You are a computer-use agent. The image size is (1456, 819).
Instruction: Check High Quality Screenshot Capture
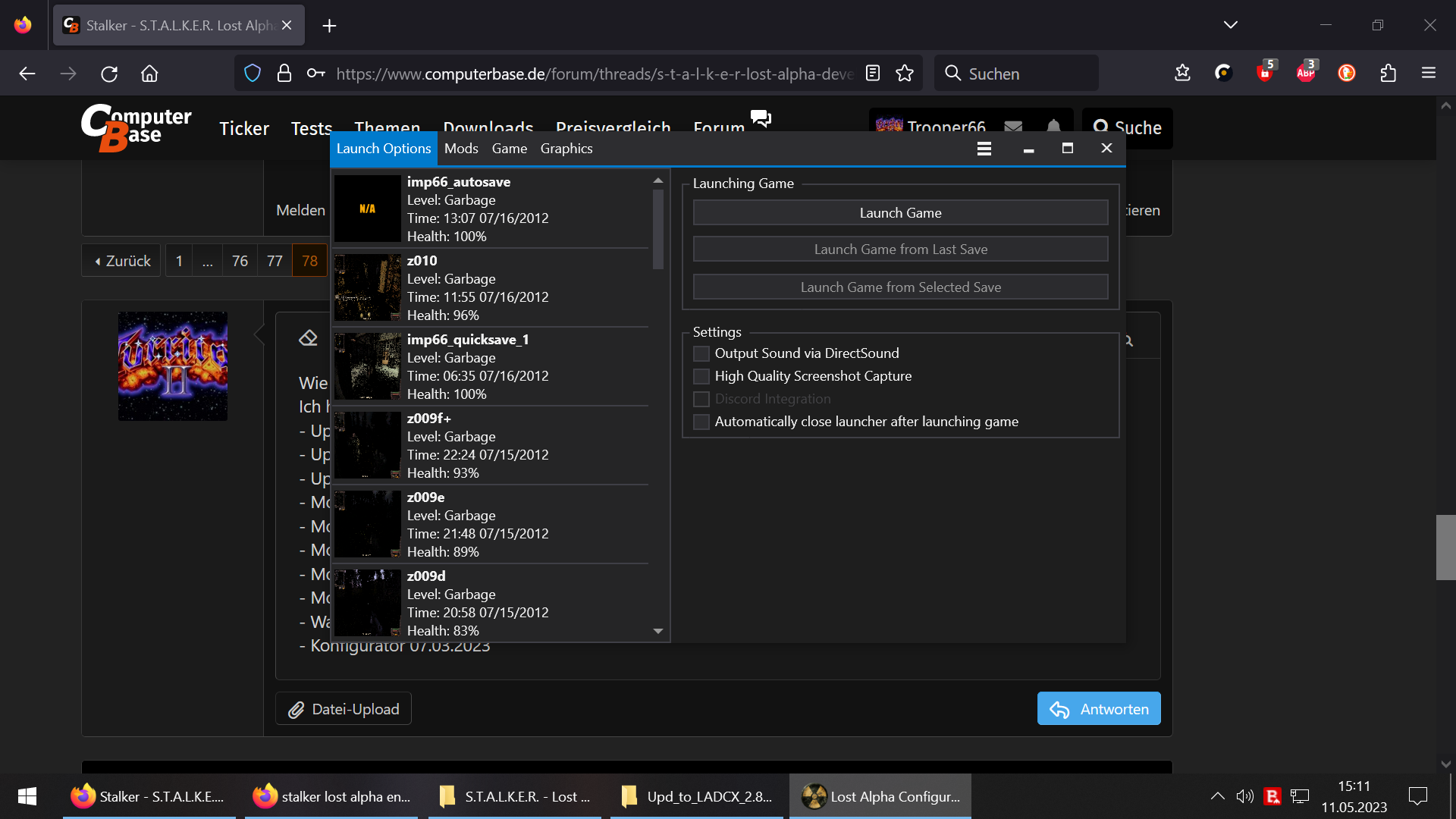click(x=701, y=376)
